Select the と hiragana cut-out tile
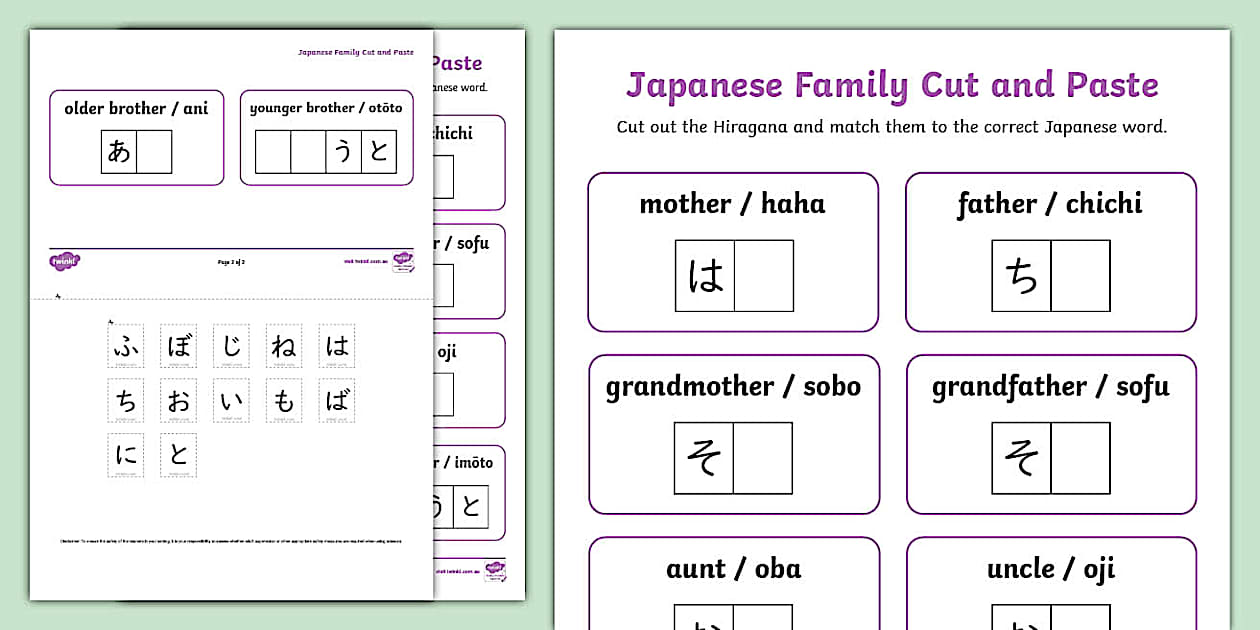The width and height of the screenshot is (1260, 630). click(x=178, y=455)
